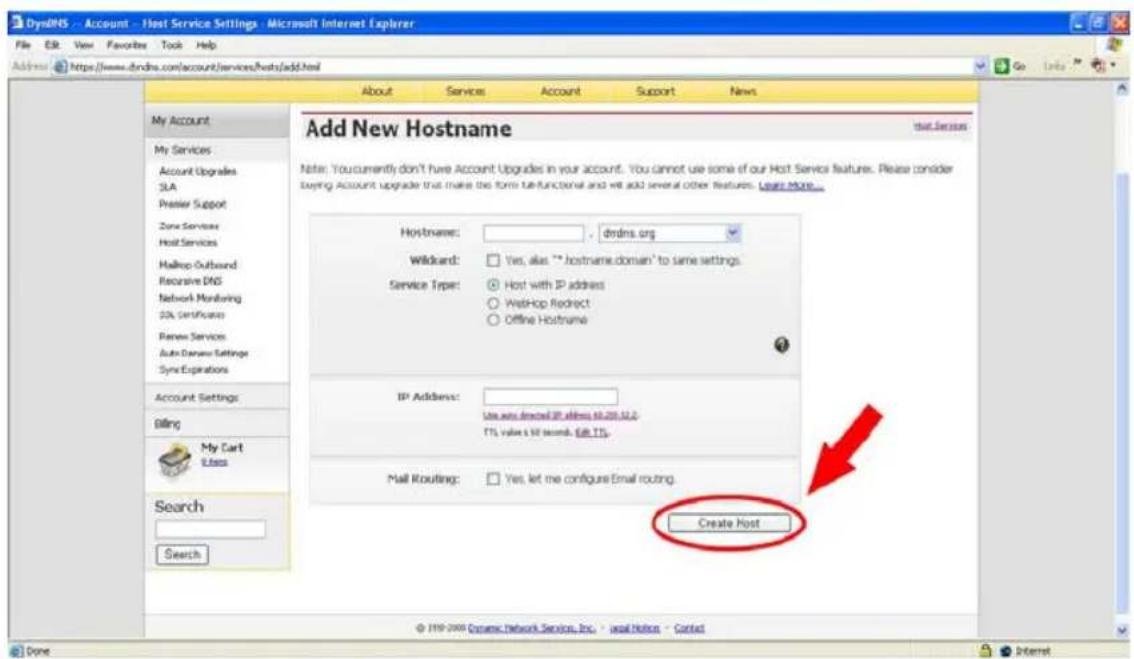Open the Edit menu
1134x659 pixels.
click(x=52, y=45)
